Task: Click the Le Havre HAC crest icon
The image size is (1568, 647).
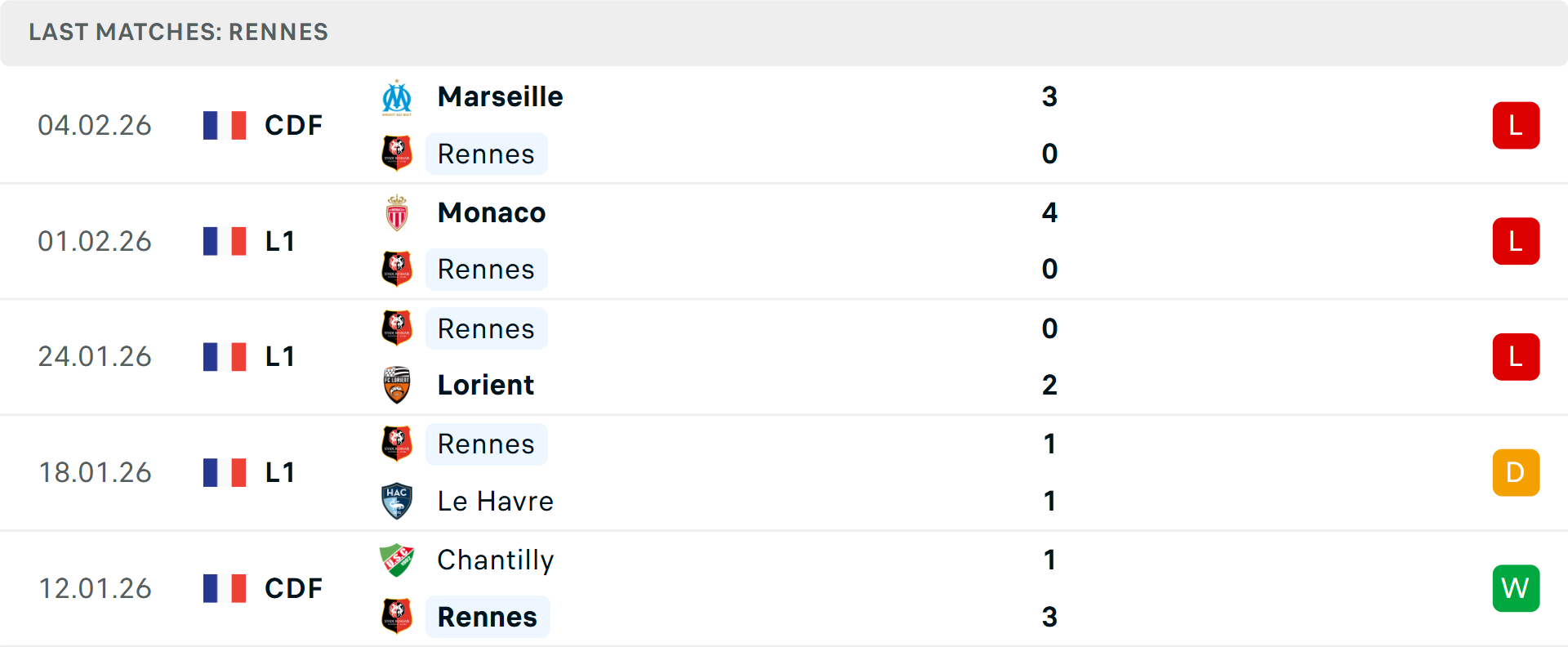Action: tap(397, 501)
